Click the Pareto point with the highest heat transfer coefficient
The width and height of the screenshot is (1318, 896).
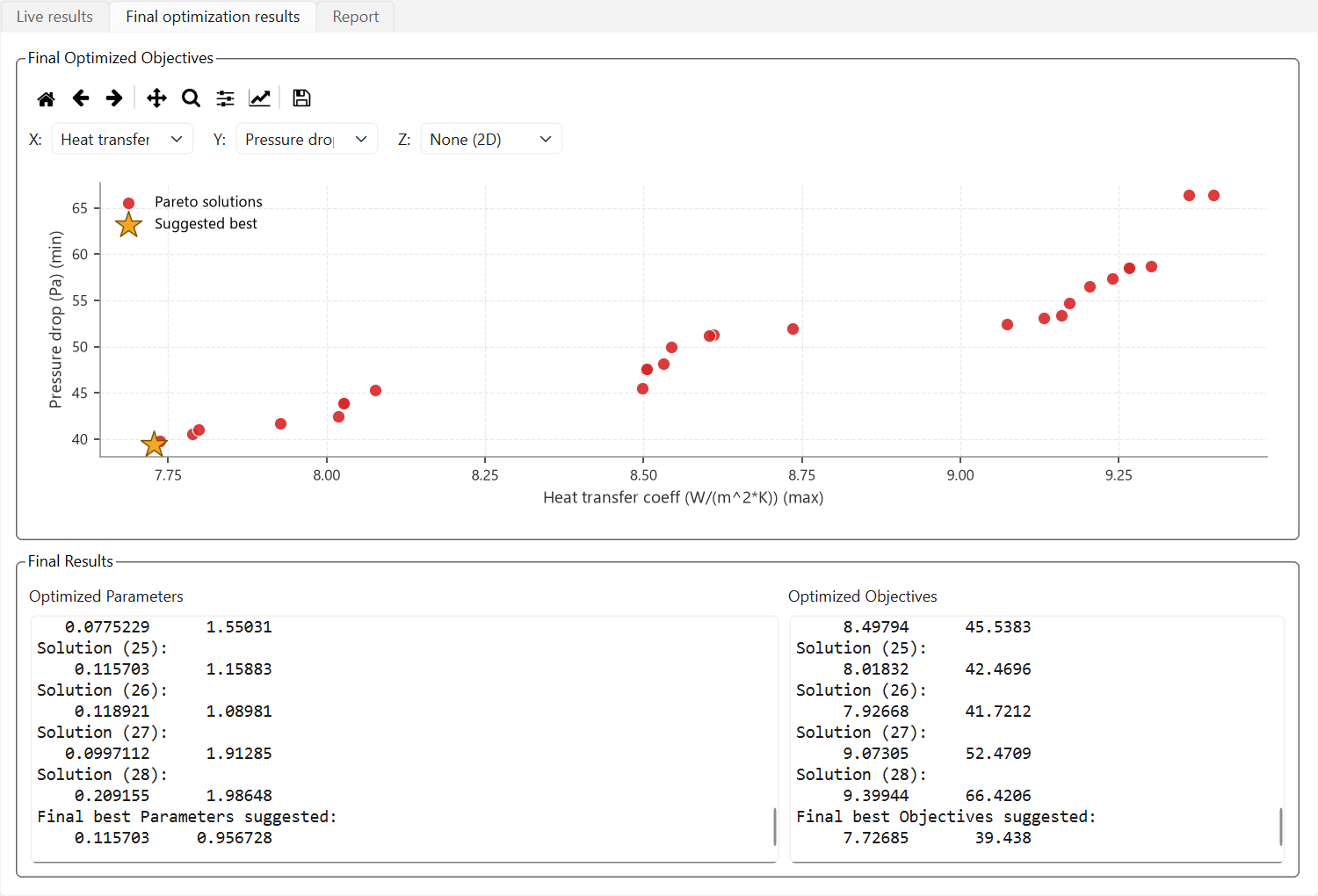pyautogui.click(x=1213, y=196)
